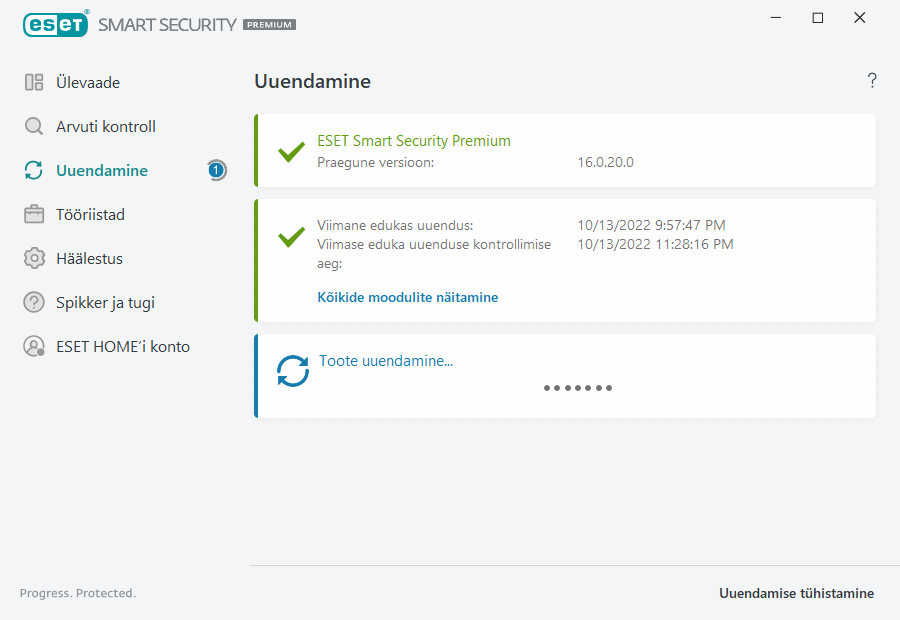Open Spikker ja tugi page
Viewport: 900px width, 620px height.
coord(105,303)
